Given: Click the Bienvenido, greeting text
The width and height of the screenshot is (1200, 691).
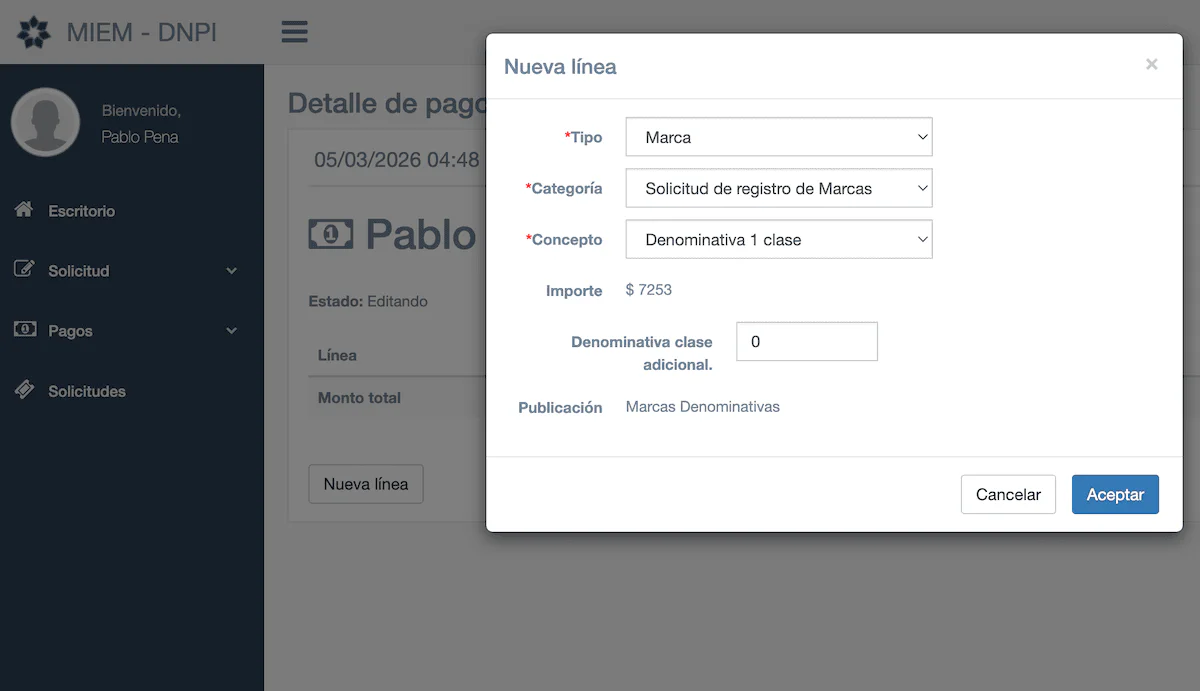Looking at the screenshot, I should tap(141, 110).
